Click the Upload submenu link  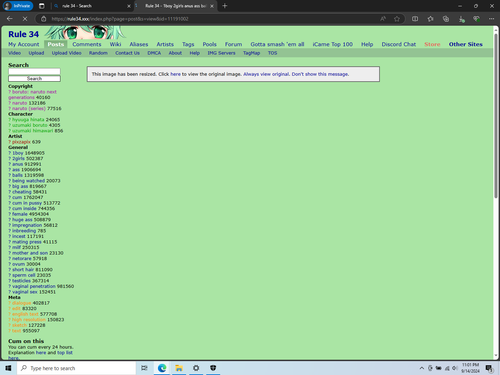pyautogui.click(x=36, y=53)
